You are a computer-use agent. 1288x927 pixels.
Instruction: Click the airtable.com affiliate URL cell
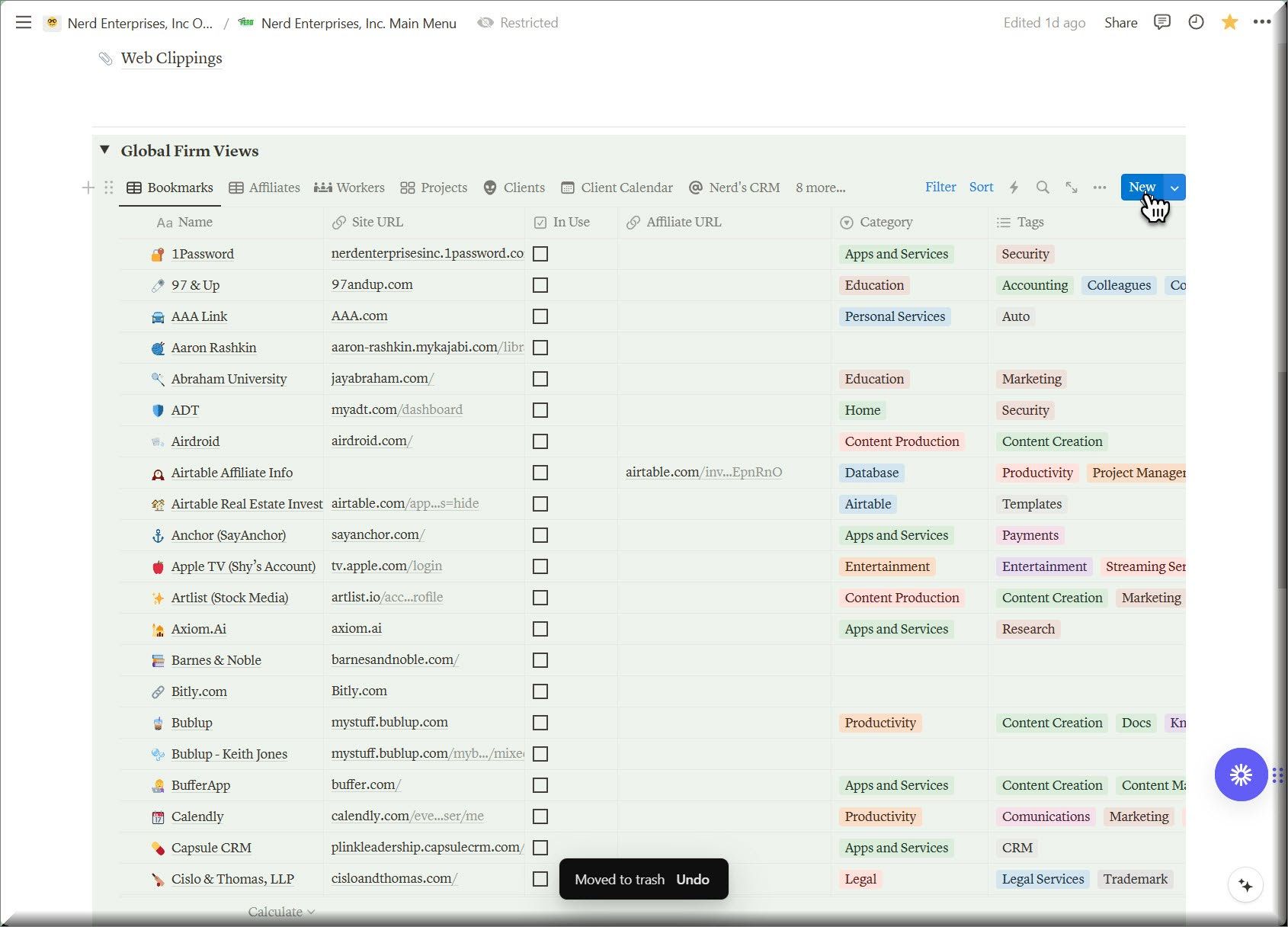point(725,473)
